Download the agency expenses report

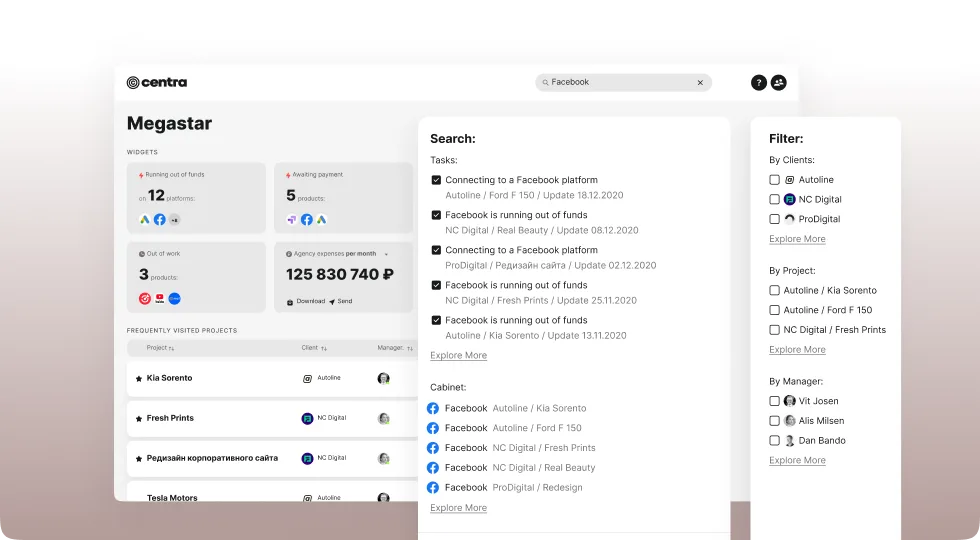pos(305,301)
